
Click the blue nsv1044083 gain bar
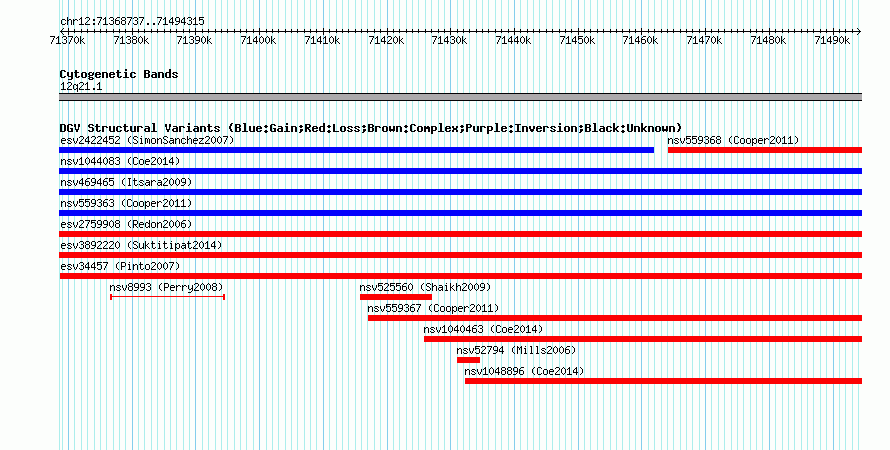460,171
